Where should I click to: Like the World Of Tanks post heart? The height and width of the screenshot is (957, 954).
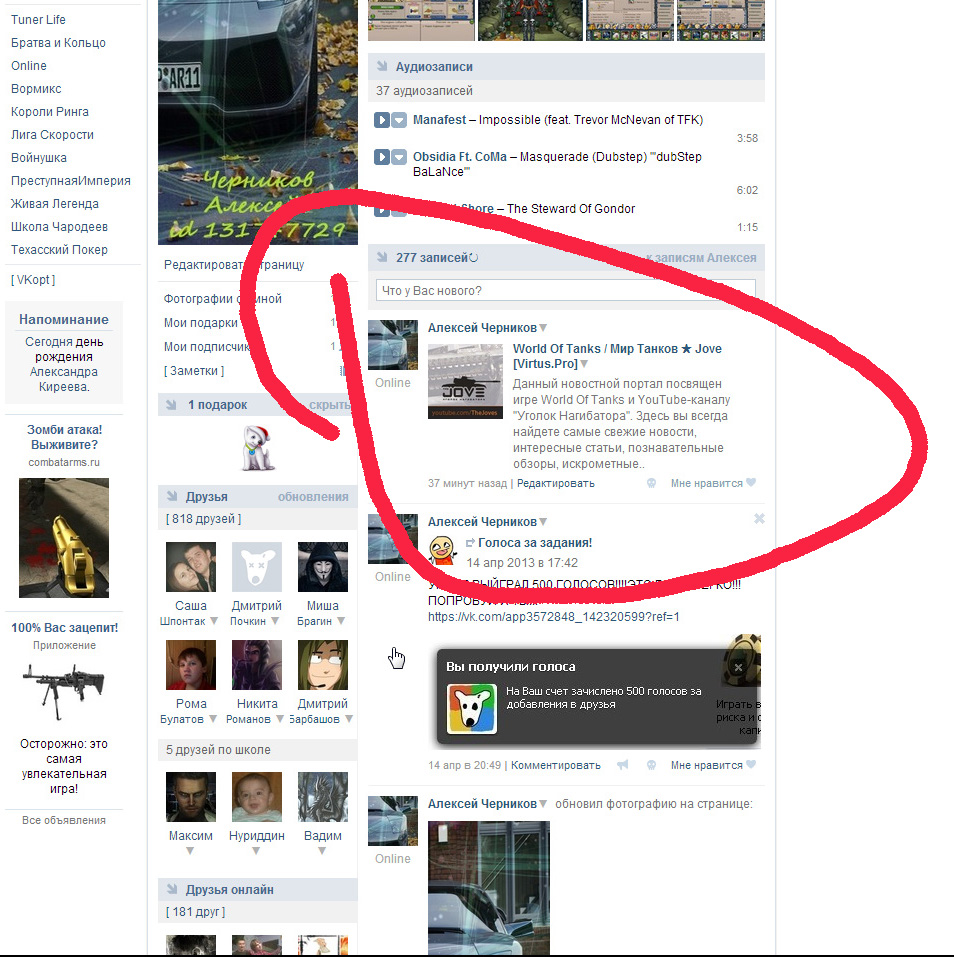pyautogui.click(x=751, y=483)
